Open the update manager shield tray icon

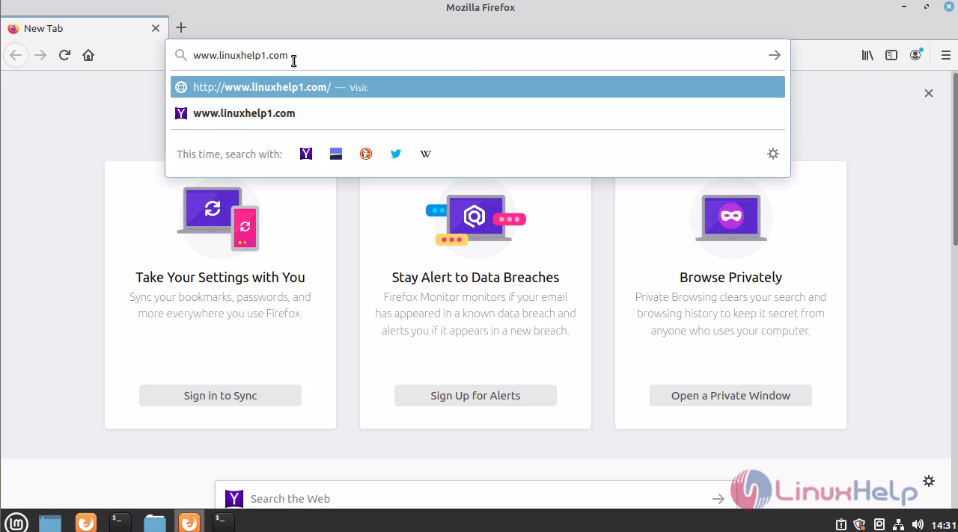point(860,525)
